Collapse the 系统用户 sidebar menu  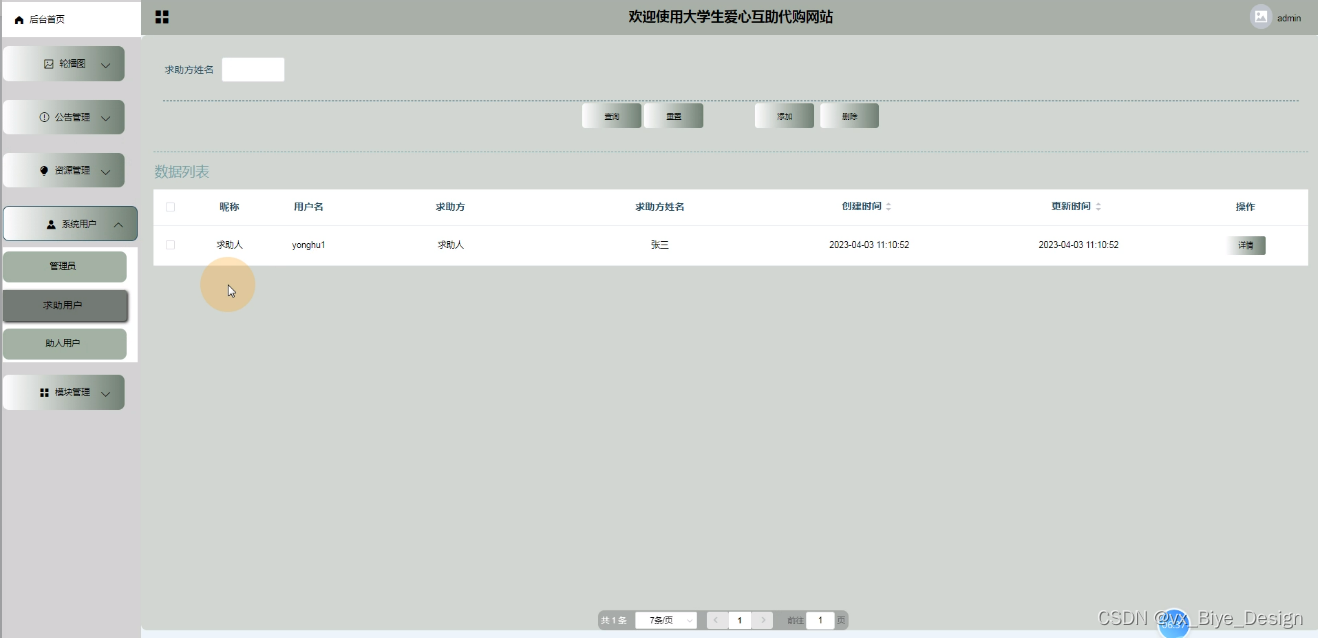click(x=70, y=224)
